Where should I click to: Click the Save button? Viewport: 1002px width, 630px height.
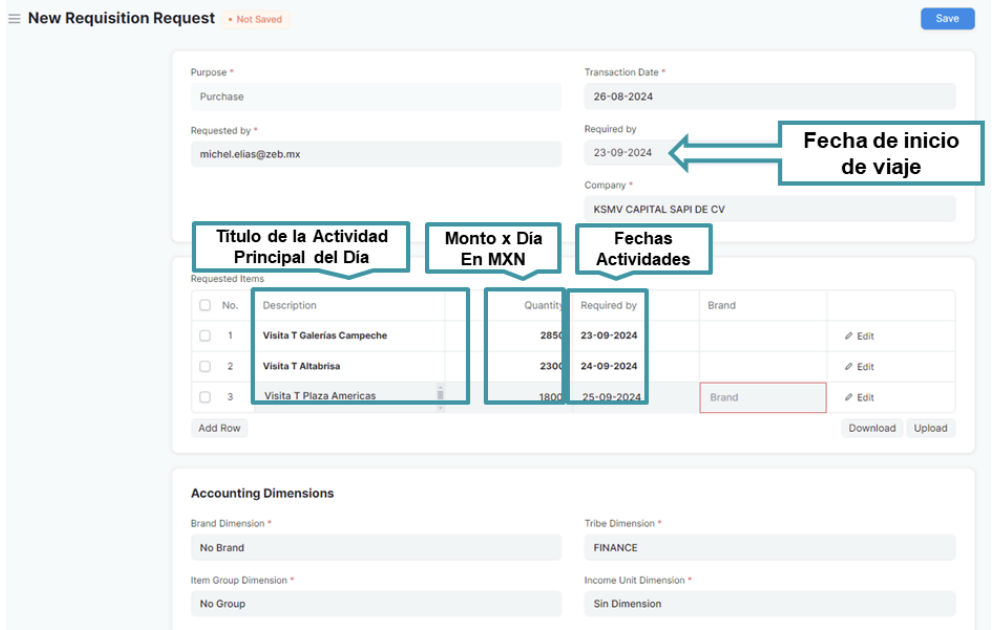coord(946,19)
